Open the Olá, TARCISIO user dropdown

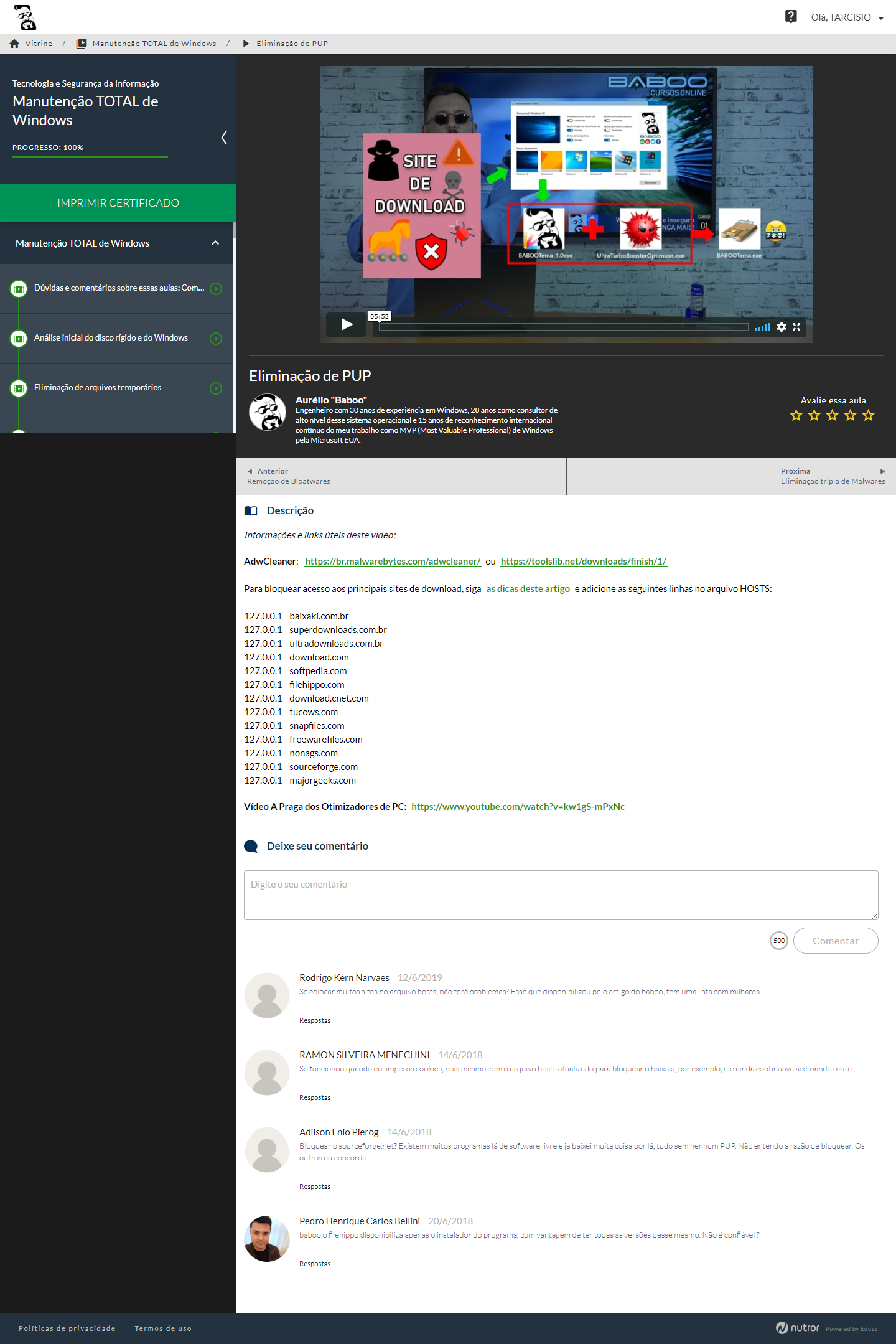846,17
